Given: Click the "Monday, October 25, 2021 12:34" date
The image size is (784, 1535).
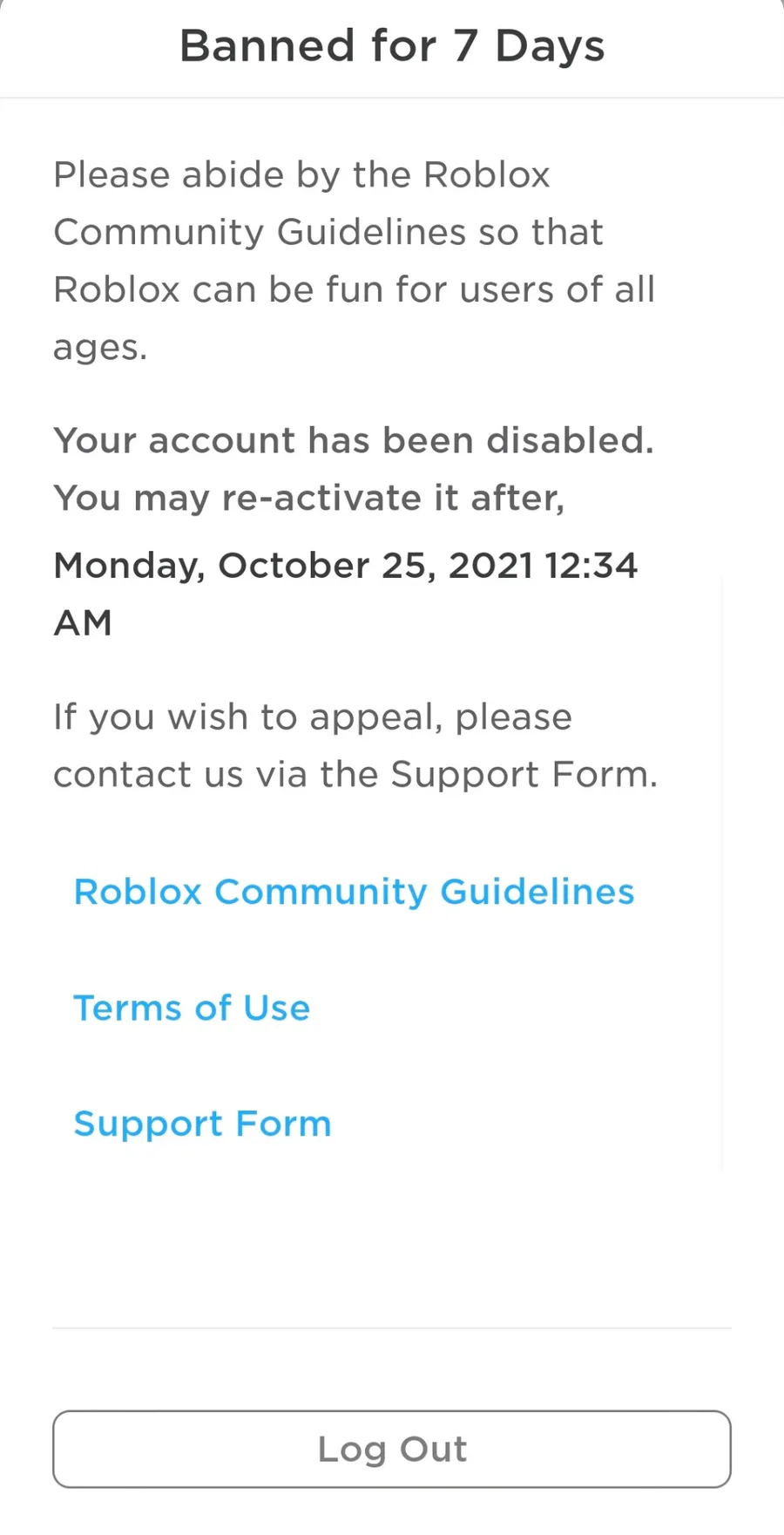Looking at the screenshot, I should 345,566.
